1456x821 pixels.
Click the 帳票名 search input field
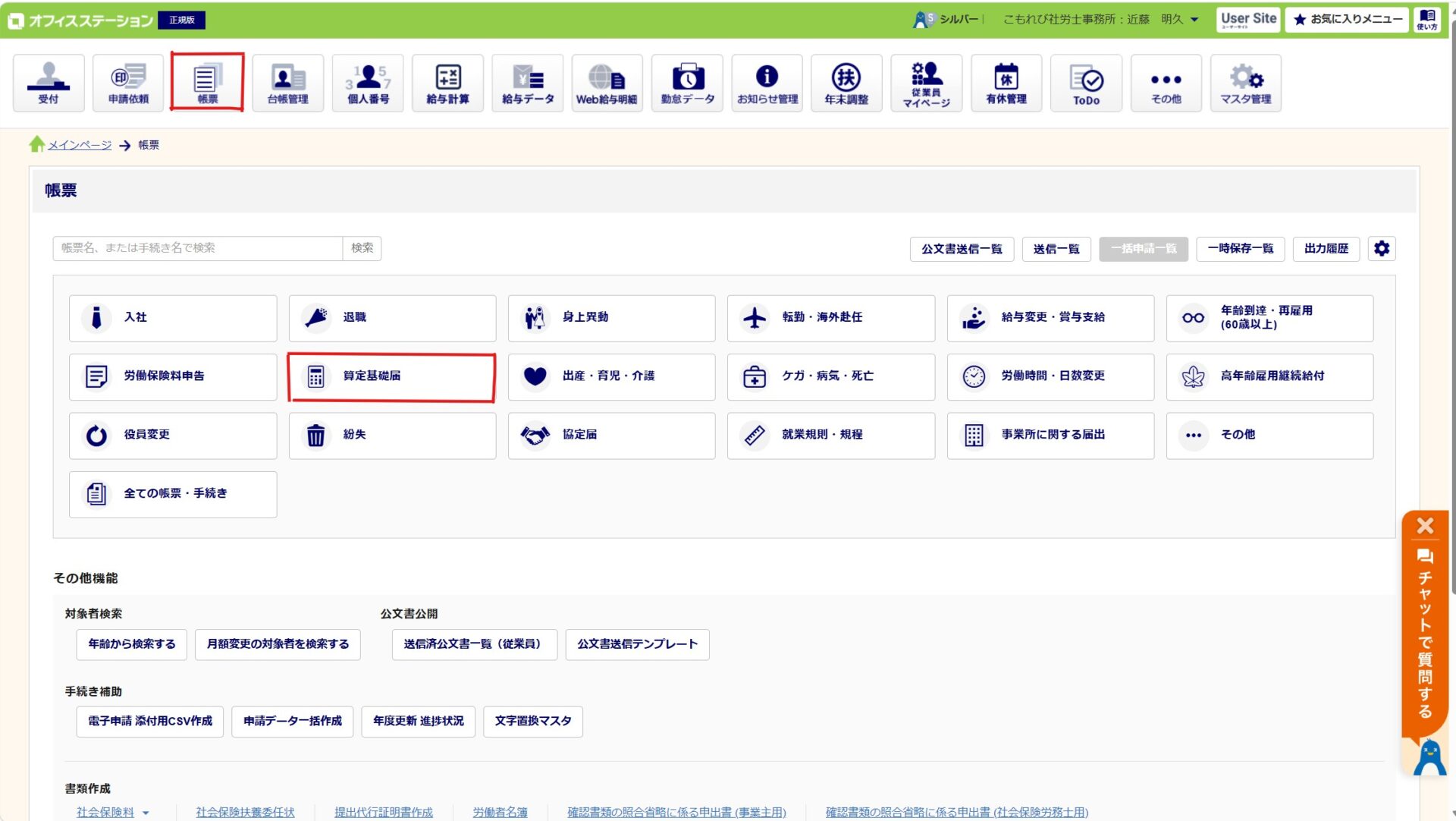[x=197, y=248]
